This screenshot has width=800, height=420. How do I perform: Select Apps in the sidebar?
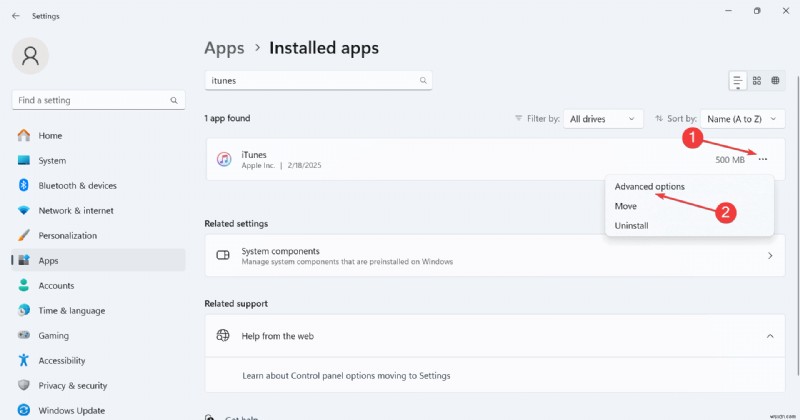98,260
